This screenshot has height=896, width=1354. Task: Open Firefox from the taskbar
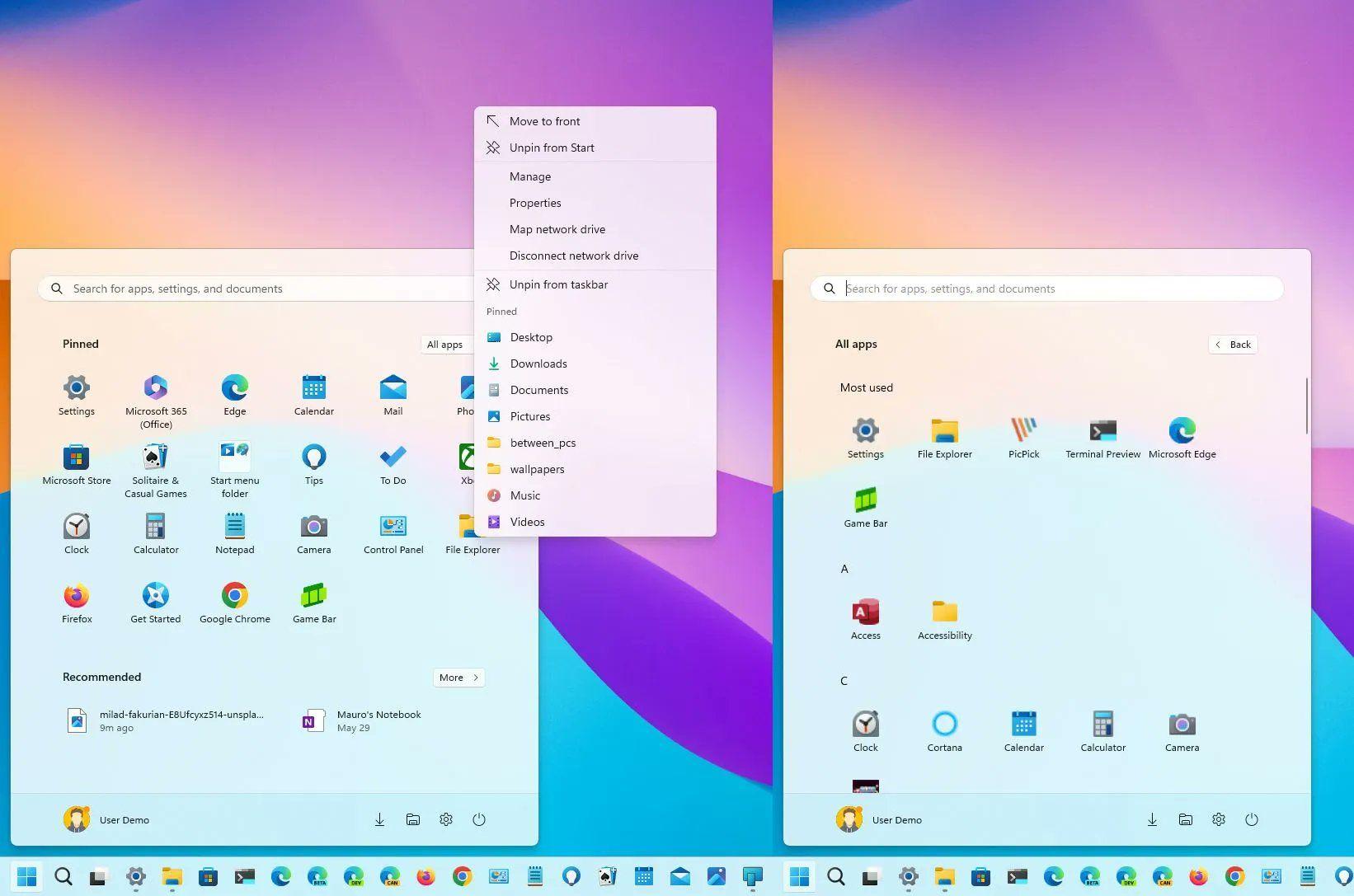pyautogui.click(x=425, y=876)
